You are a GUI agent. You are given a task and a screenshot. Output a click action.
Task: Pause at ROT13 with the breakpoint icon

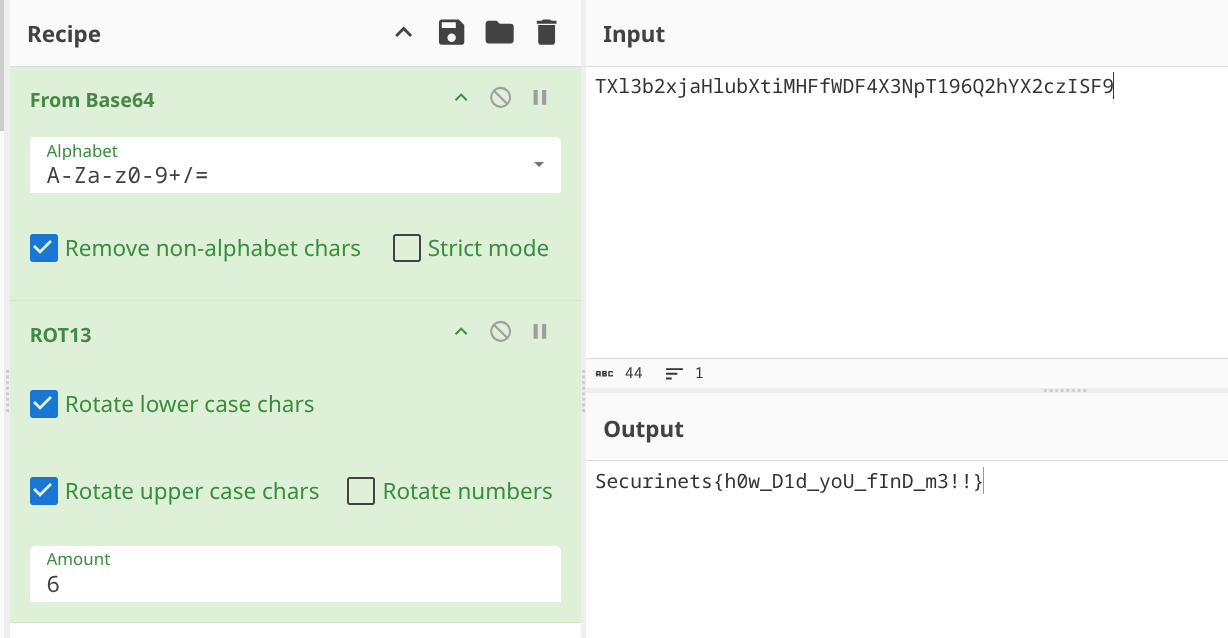(540, 332)
